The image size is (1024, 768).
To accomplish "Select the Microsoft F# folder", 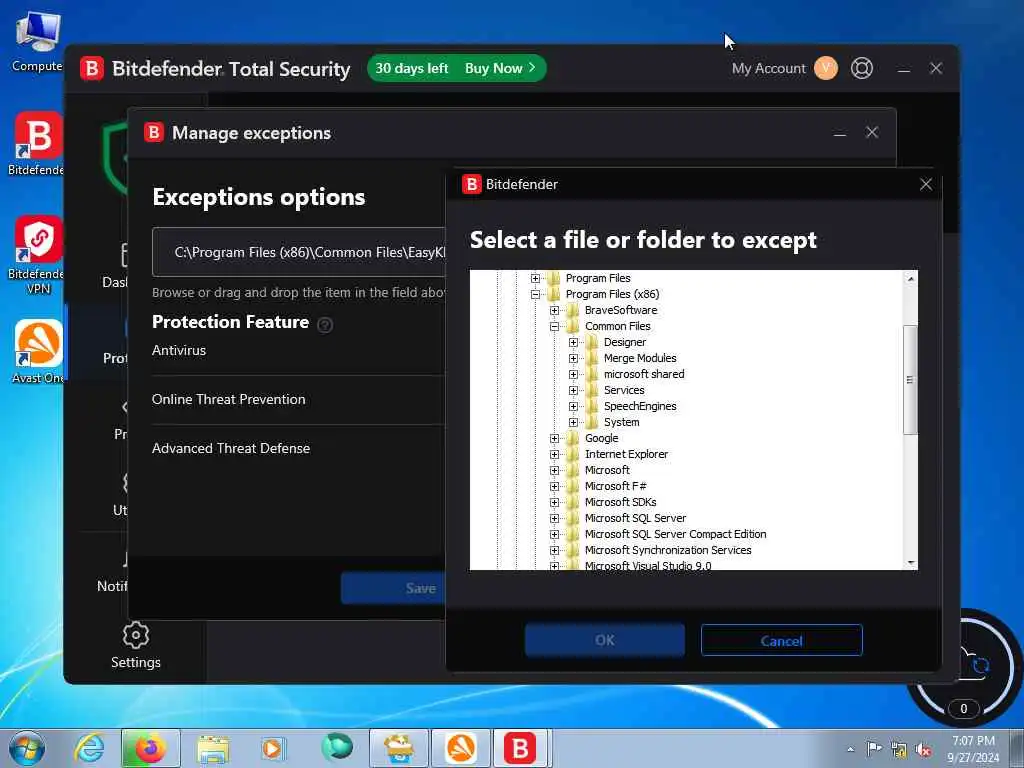I will [615, 486].
